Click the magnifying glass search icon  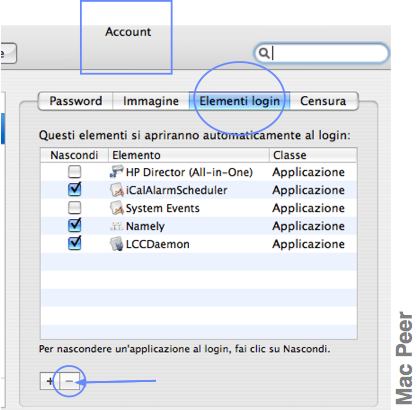(264, 53)
